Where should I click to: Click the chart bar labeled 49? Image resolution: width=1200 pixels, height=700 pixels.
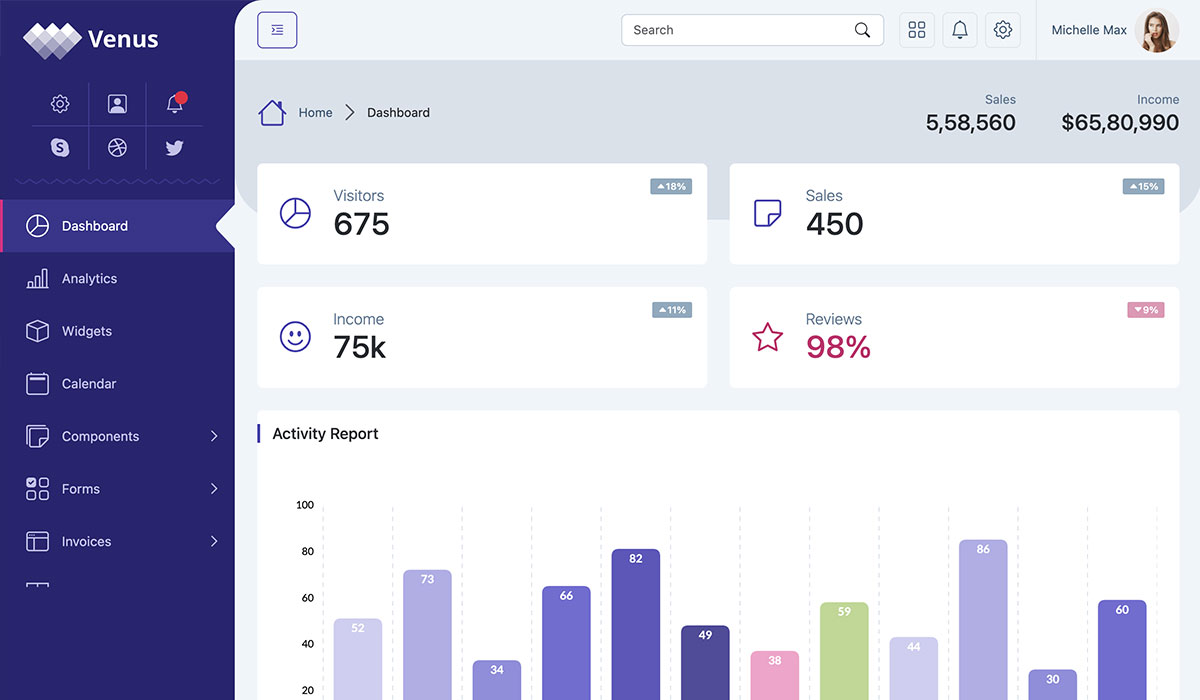click(x=705, y=663)
